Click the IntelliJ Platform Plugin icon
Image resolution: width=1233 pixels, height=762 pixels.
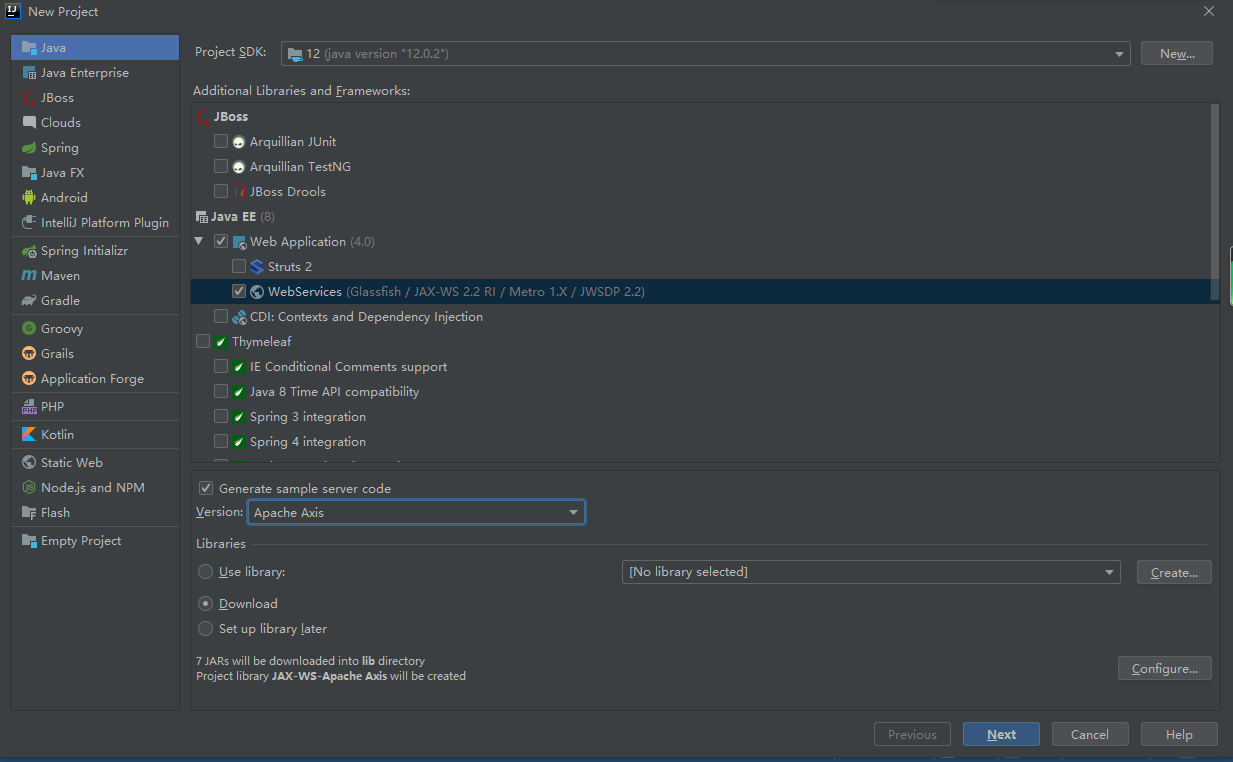click(29, 222)
